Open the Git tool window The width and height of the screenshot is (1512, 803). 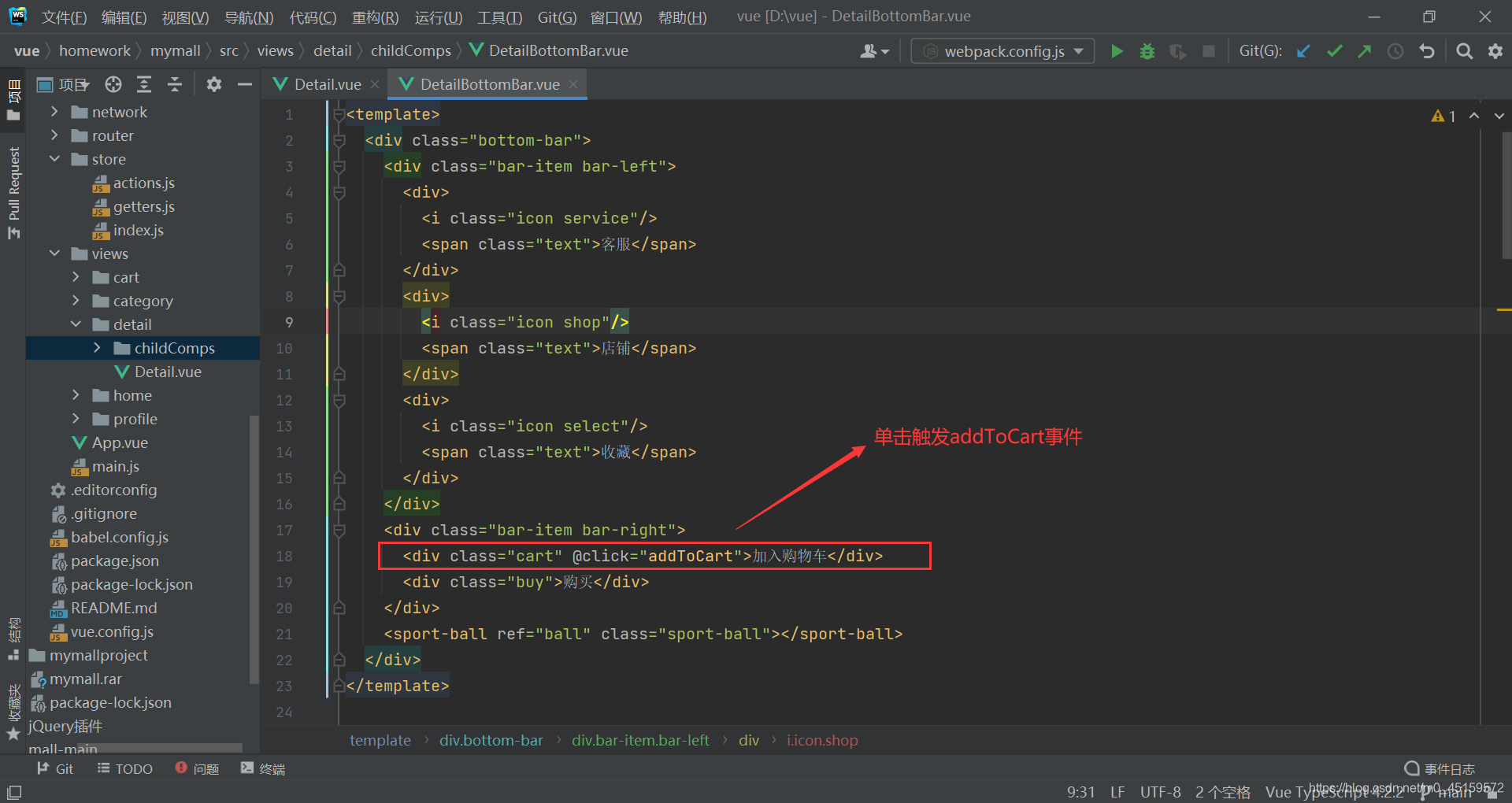click(x=55, y=769)
